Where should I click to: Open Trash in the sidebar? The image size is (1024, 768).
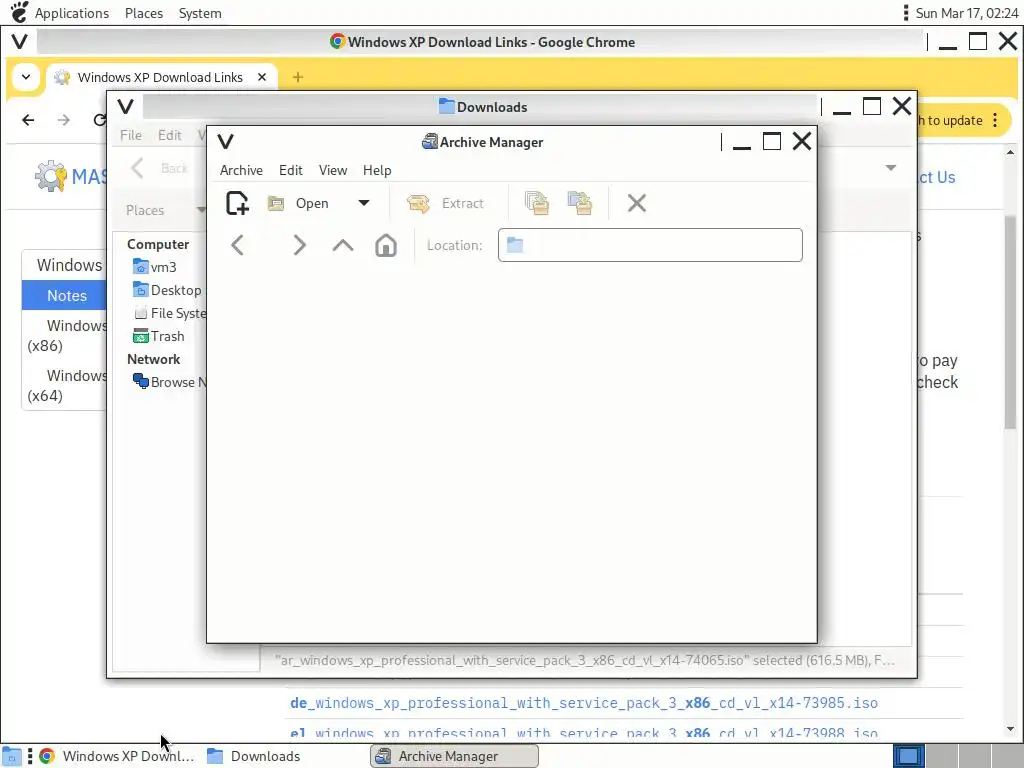pos(159,336)
